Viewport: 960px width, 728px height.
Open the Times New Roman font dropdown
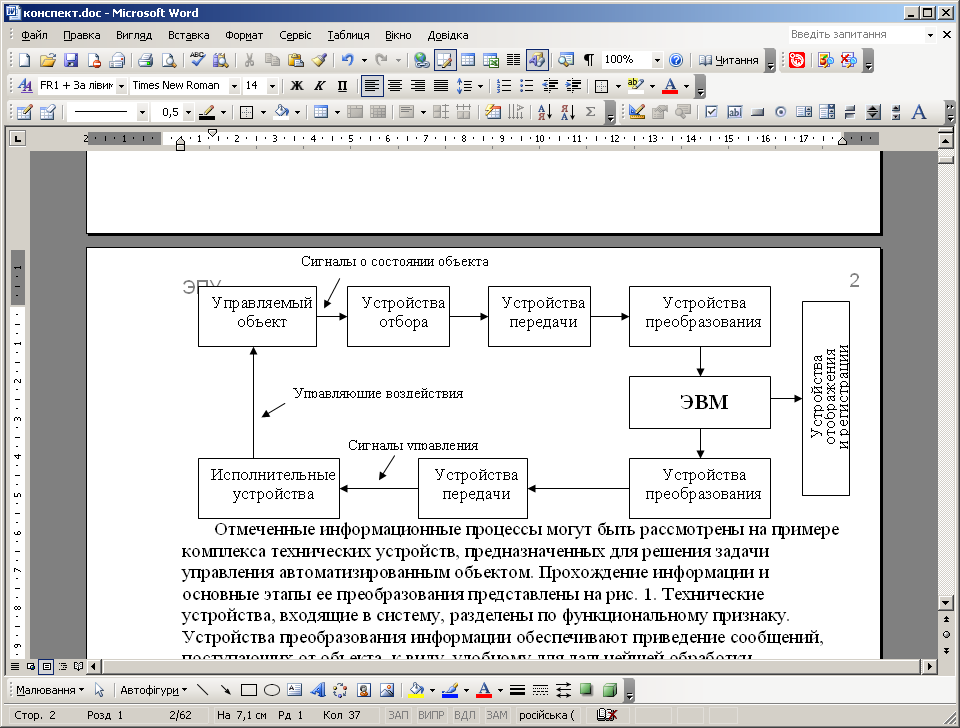(x=234, y=86)
